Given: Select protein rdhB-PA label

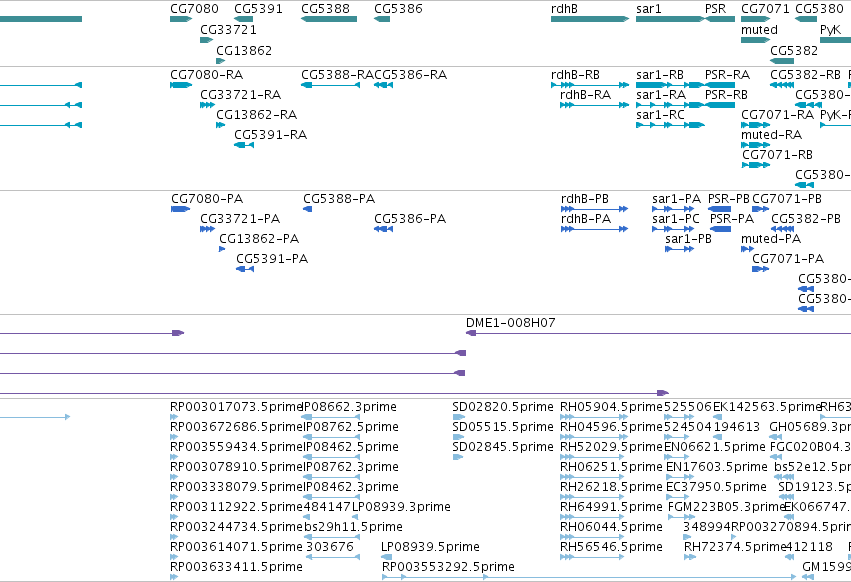Looking at the screenshot, I should coord(586,219).
